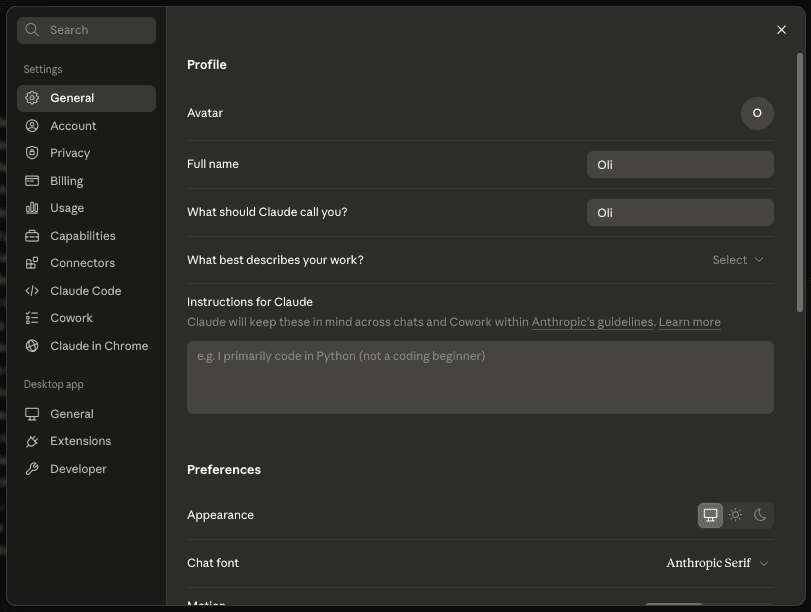811x612 pixels.
Task: Click the Learn more link
Action: coord(689,322)
